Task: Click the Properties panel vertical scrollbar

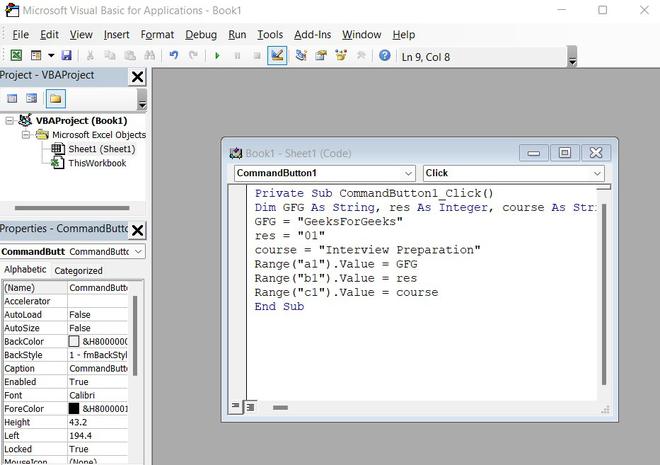Action: [135, 335]
